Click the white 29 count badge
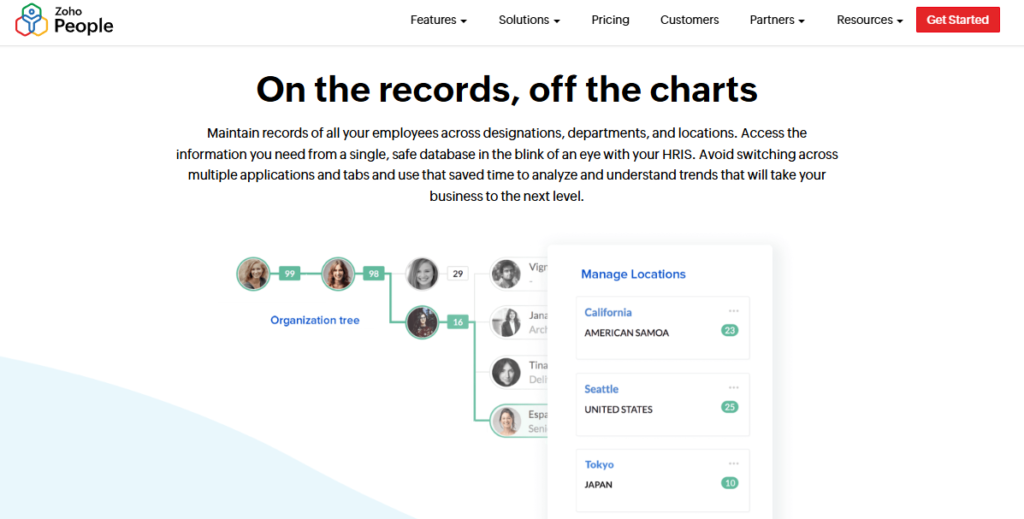The width and height of the screenshot is (1024, 519). pyautogui.click(x=458, y=274)
